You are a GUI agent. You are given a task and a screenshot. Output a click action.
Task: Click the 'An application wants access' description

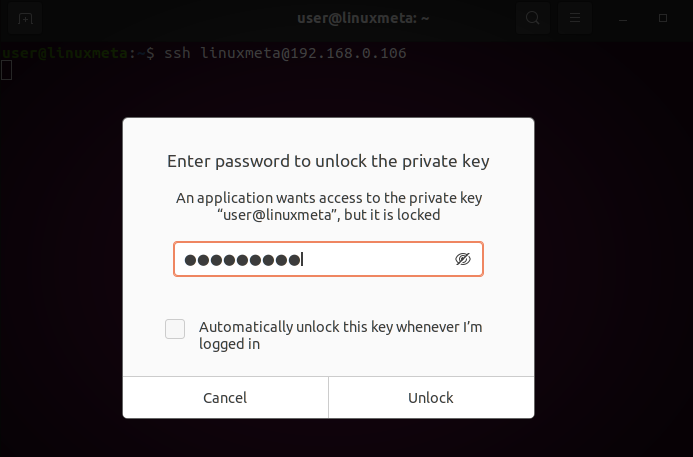click(329, 206)
